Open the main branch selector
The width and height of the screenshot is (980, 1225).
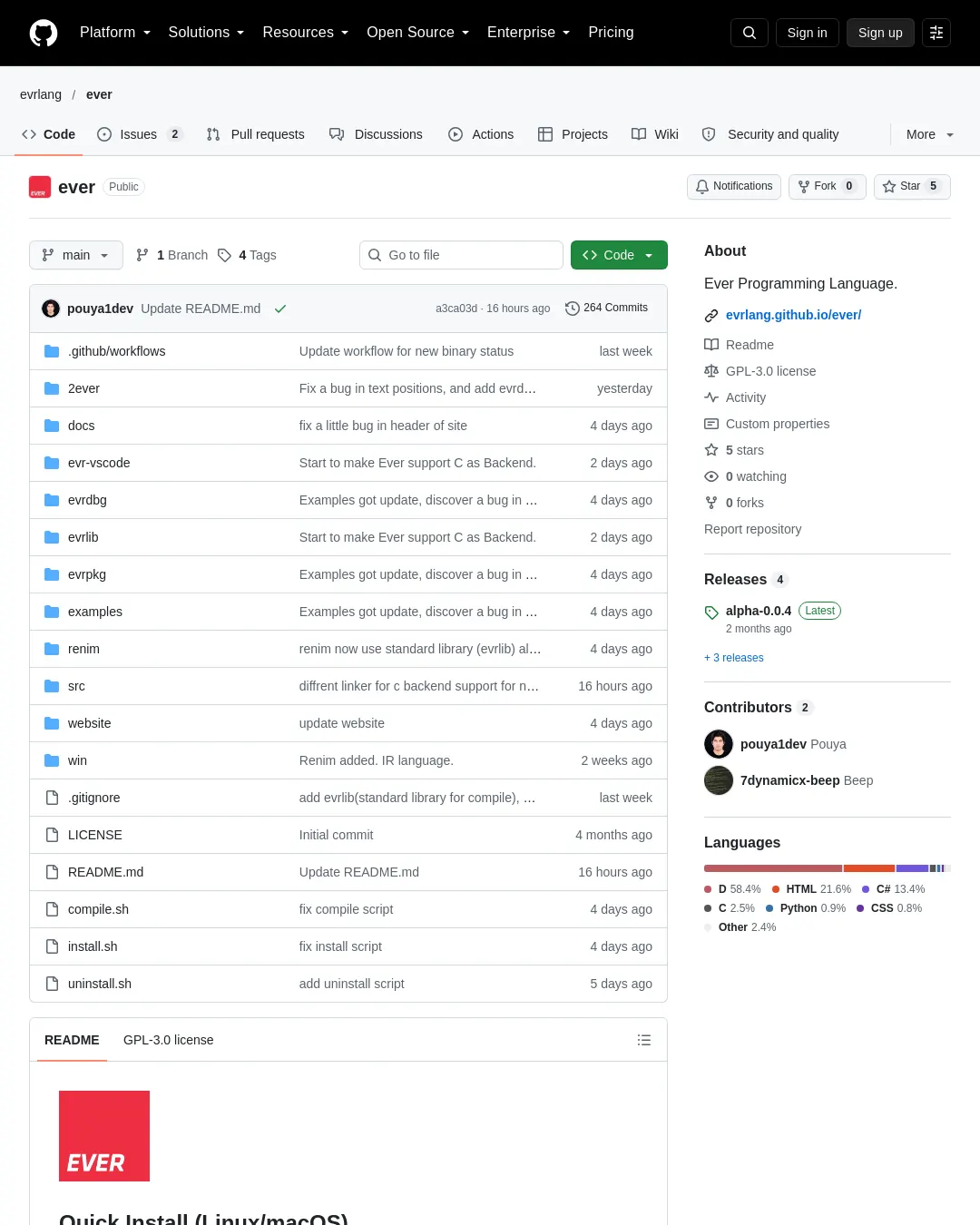point(75,255)
